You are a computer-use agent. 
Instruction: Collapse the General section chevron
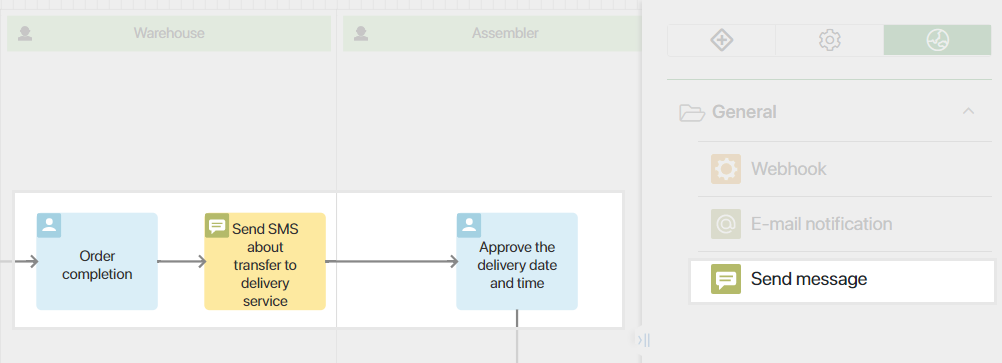pyautogui.click(x=969, y=111)
